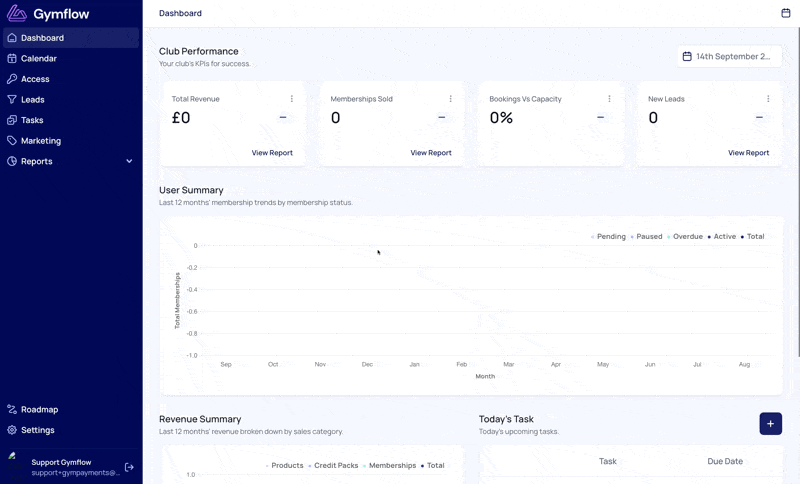The width and height of the screenshot is (800, 484).
Task: Open Total Revenue card options menu
Action: pos(292,98)
